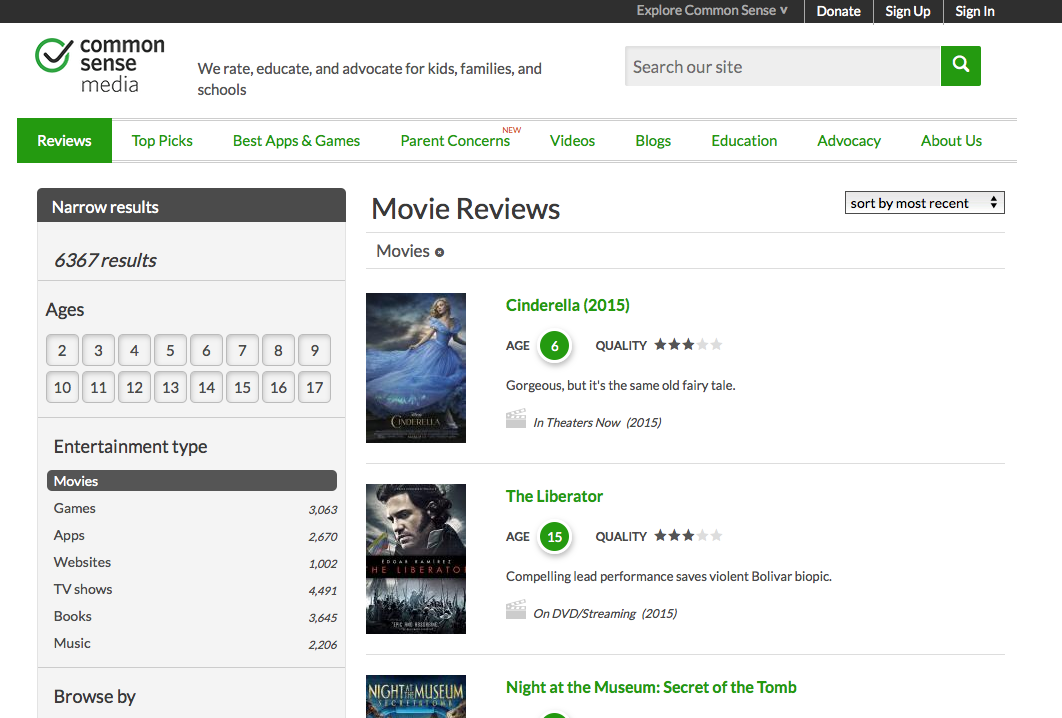This screenshot has height=718, width=1062.
Task: Open the Reviews tab
Action: 64,140
